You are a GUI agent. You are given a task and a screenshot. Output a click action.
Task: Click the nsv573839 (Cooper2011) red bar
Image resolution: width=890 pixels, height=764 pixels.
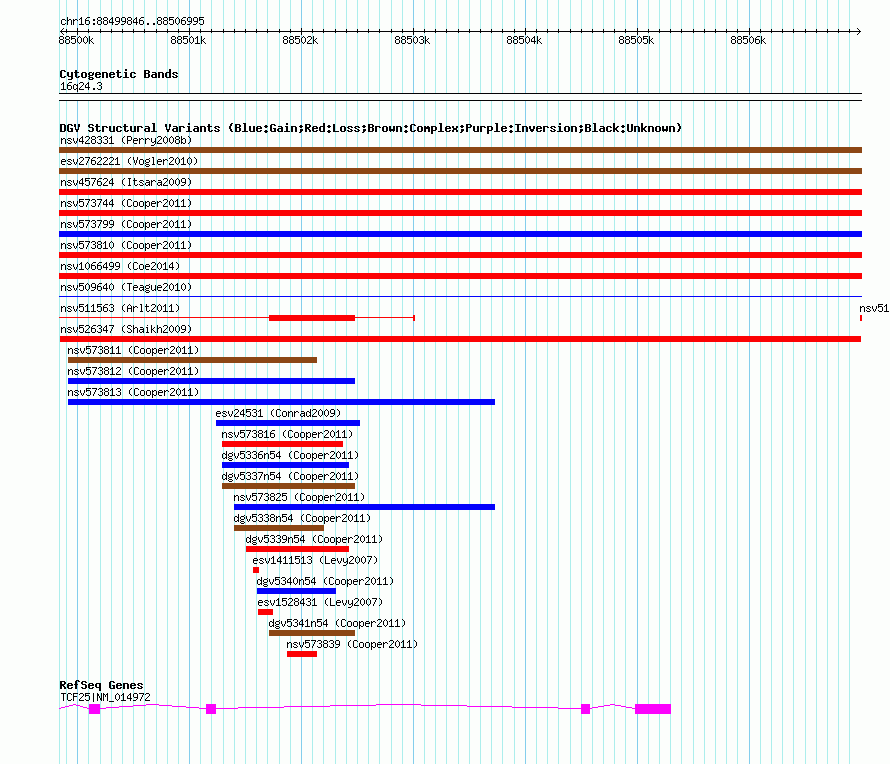point(302,654)
